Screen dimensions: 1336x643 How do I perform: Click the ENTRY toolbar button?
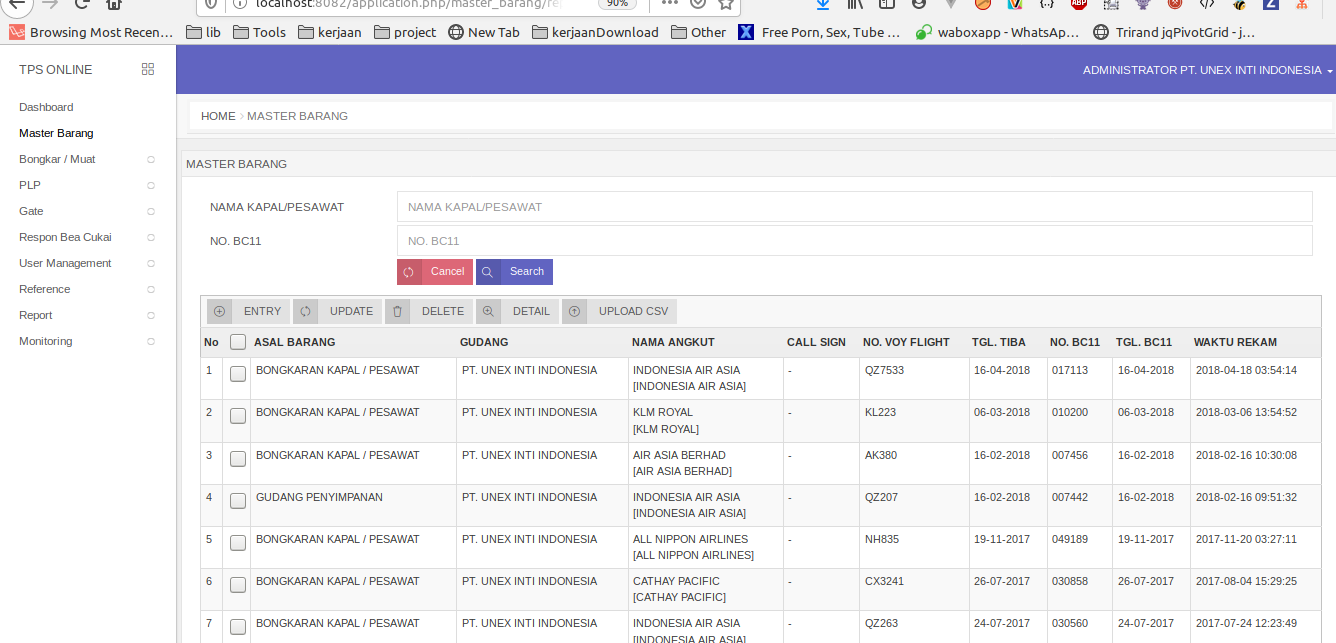tap(249, 311)
